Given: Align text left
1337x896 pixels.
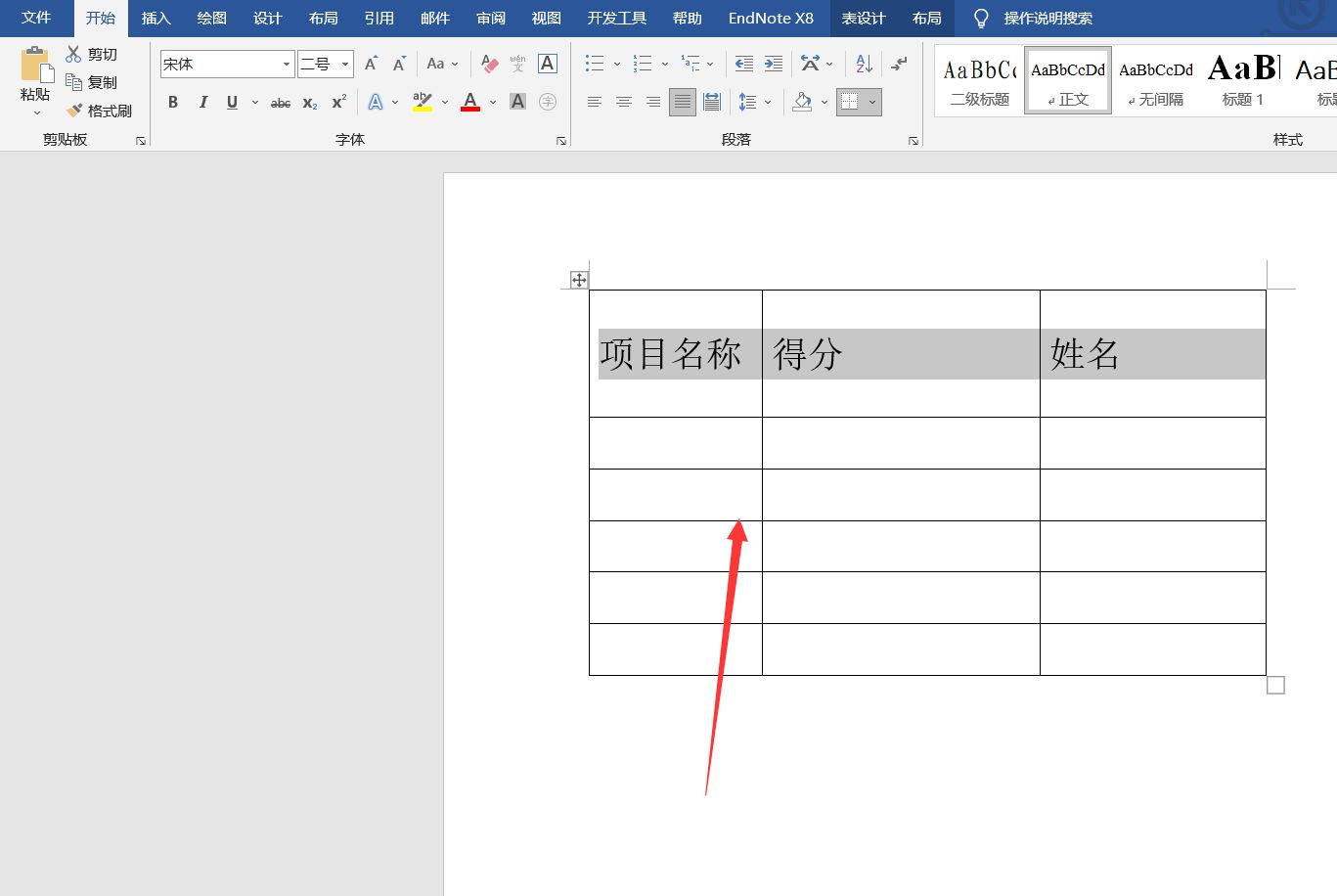Looking at the screenshot, I should [x=595, y=102].
